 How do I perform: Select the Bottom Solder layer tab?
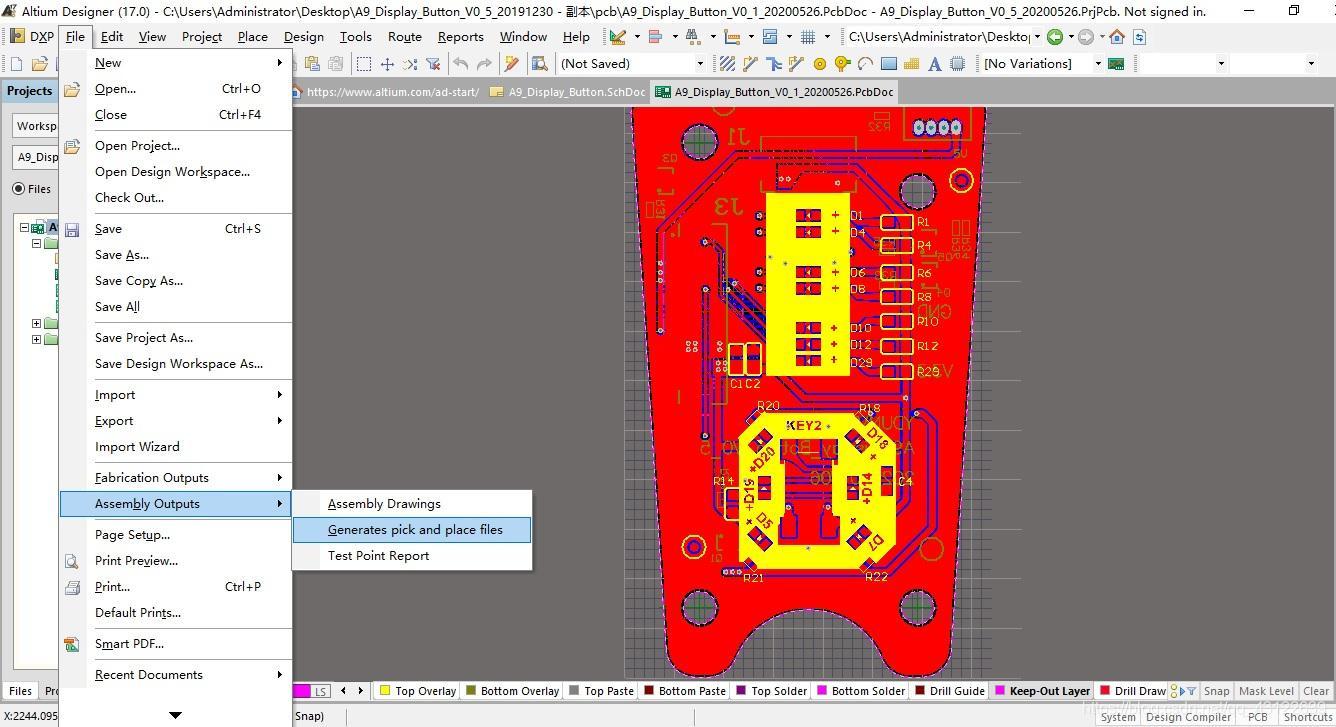tap(860, 691)
